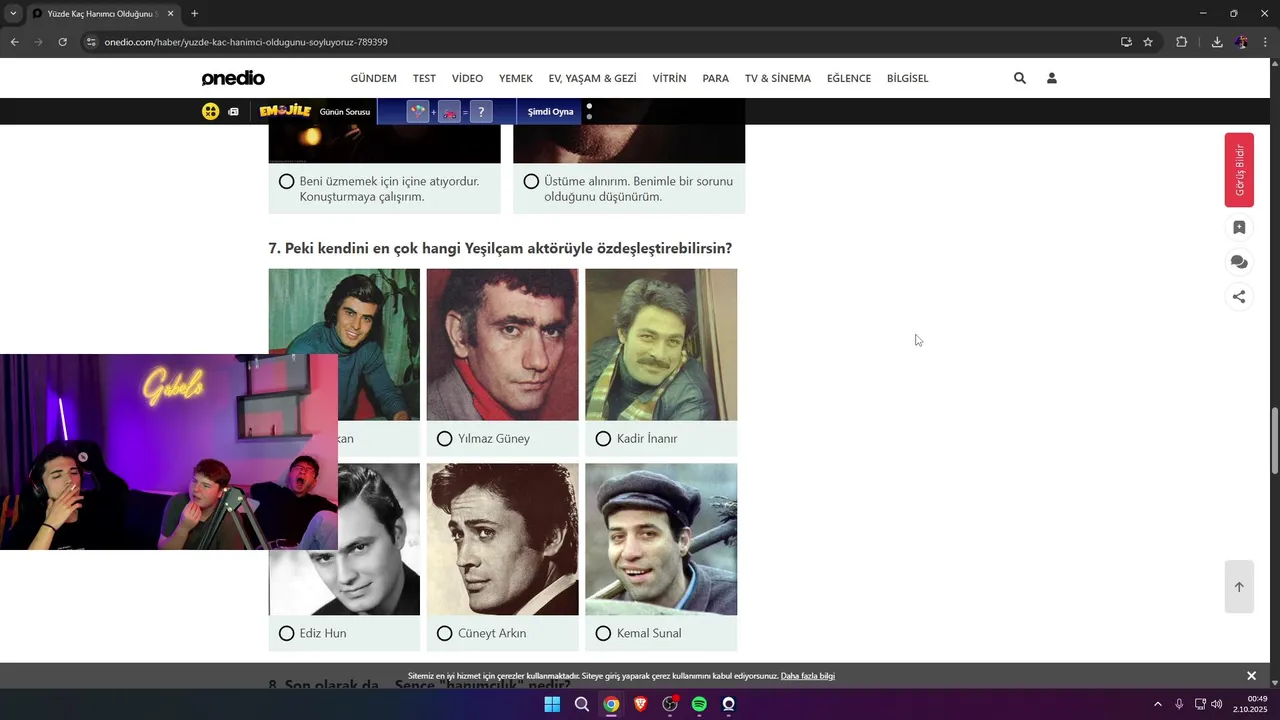
Task: Save page with the bookmark sidebar icon
Action: click(x=1239, y=228)
